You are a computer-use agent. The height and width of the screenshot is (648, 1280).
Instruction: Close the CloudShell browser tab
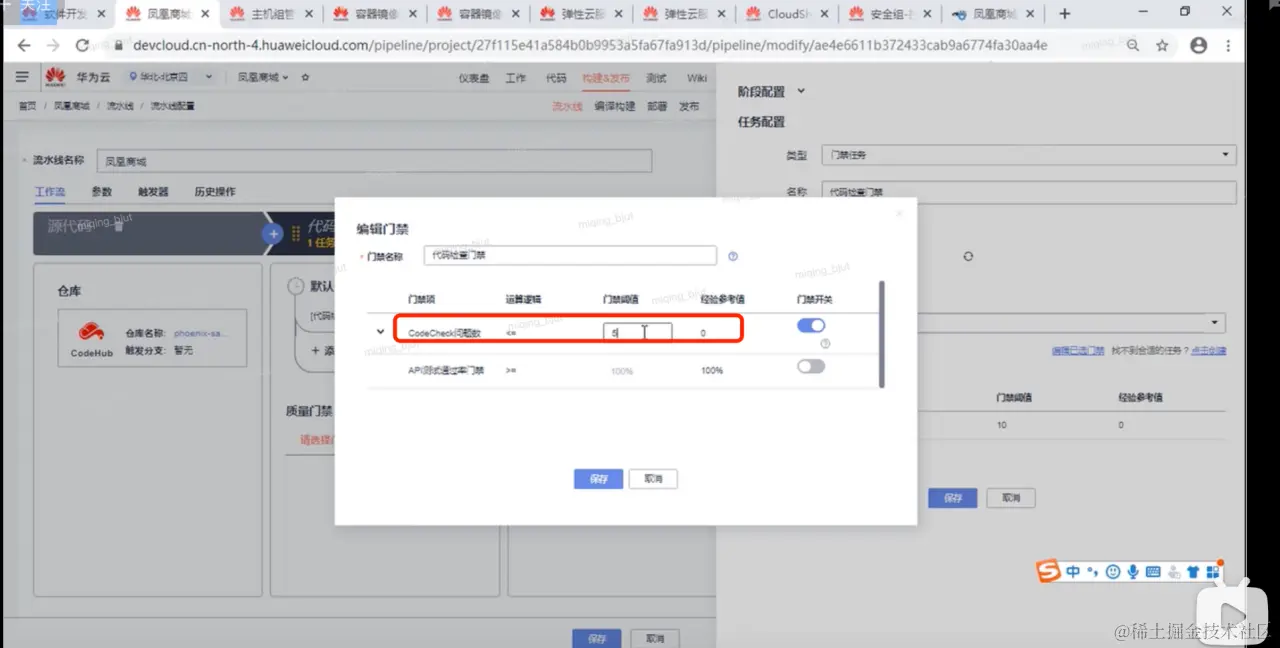[823, 14]
